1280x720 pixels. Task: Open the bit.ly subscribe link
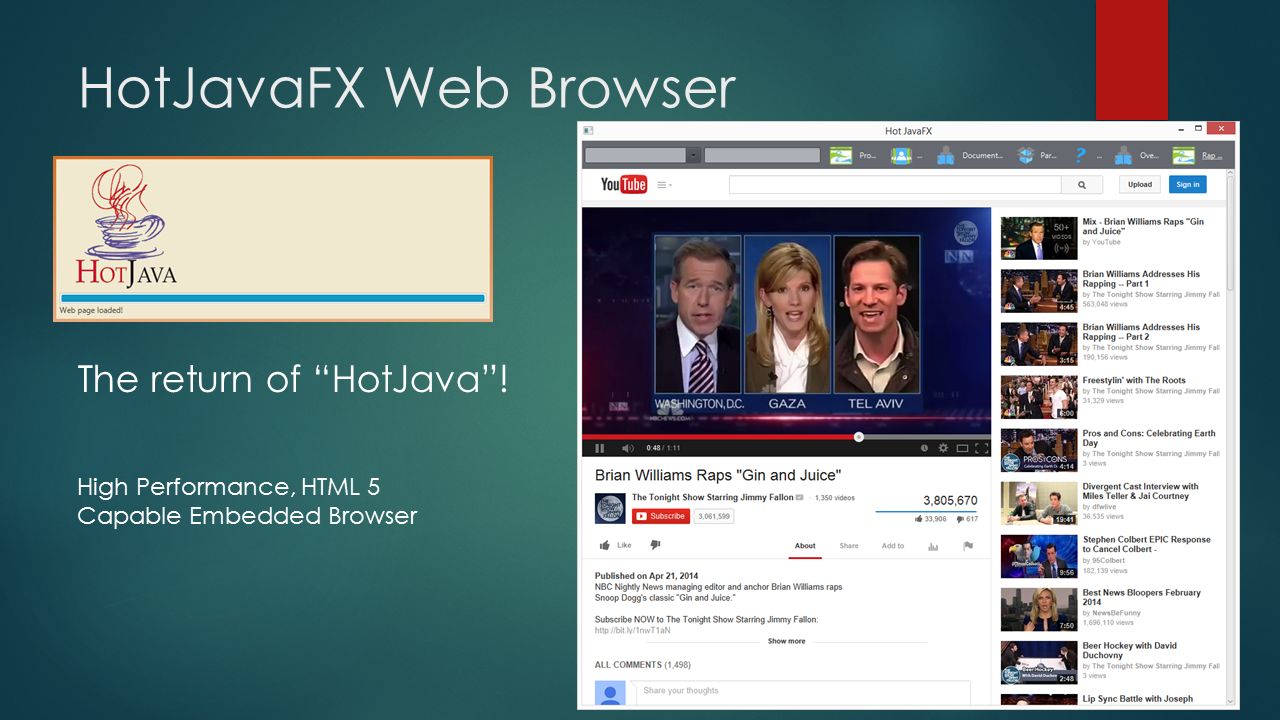(633, 630)
